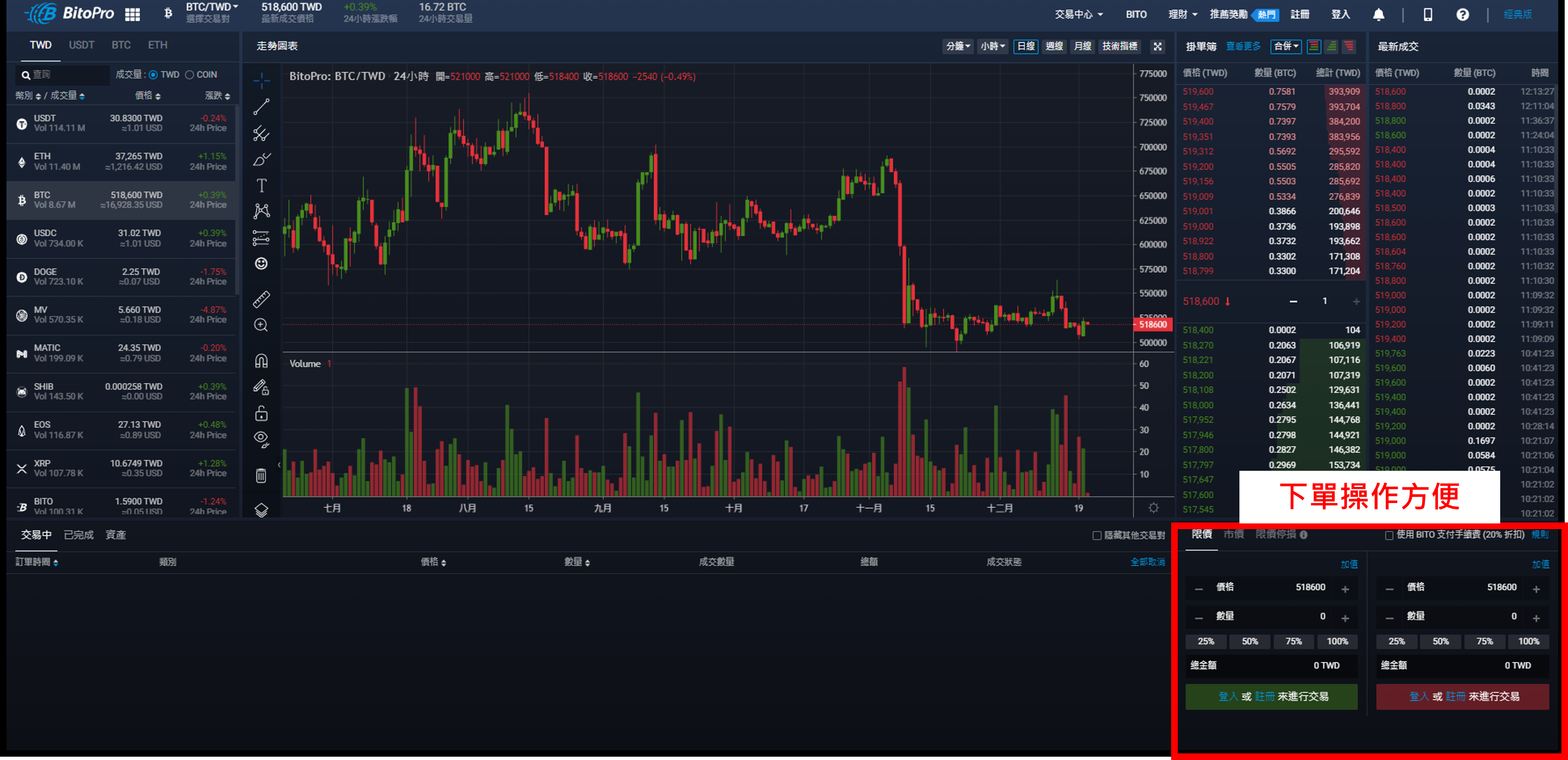Select COIN volume radio button
1568x760 pixels.
(x=190, y=75)
